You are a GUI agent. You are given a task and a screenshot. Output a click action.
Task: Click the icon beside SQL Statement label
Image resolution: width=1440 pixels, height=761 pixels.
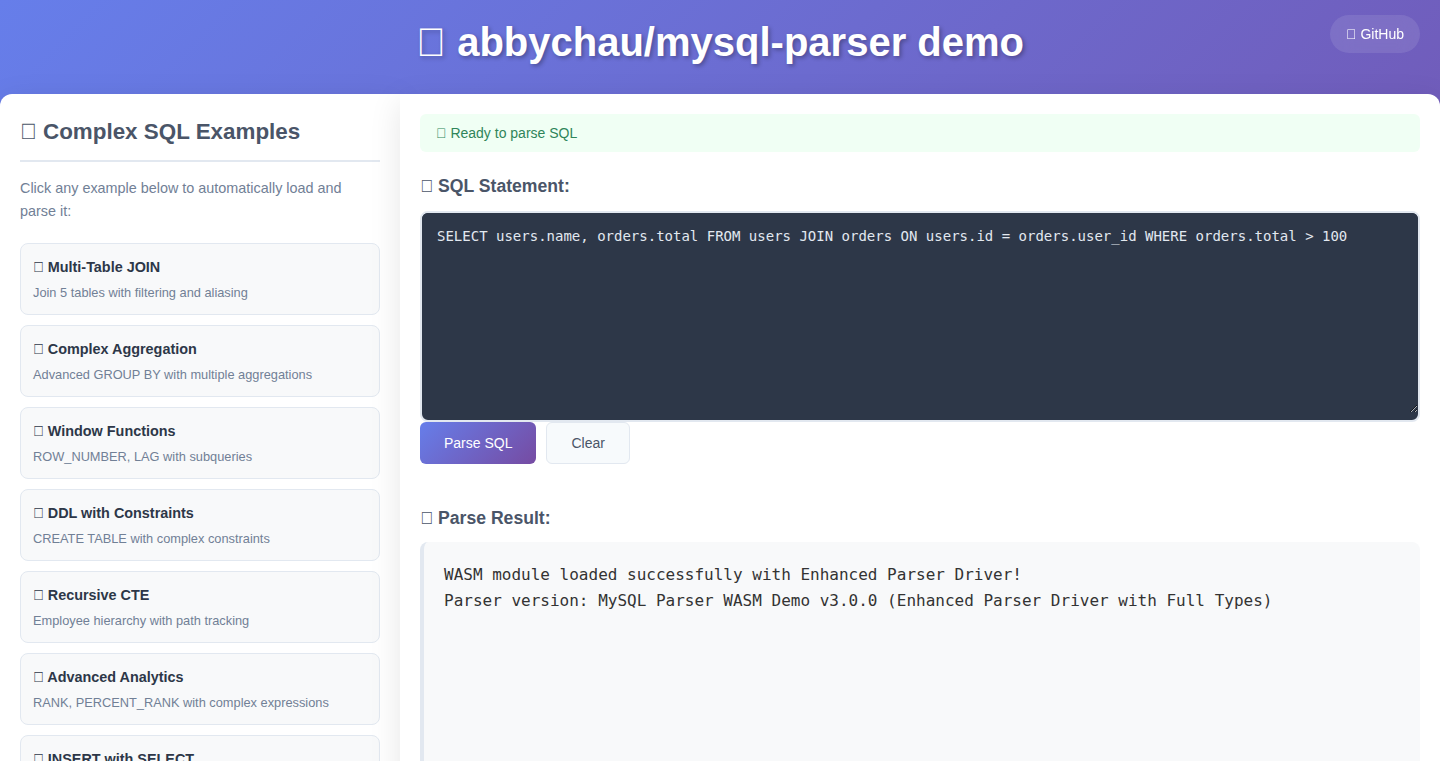(427, 186)
